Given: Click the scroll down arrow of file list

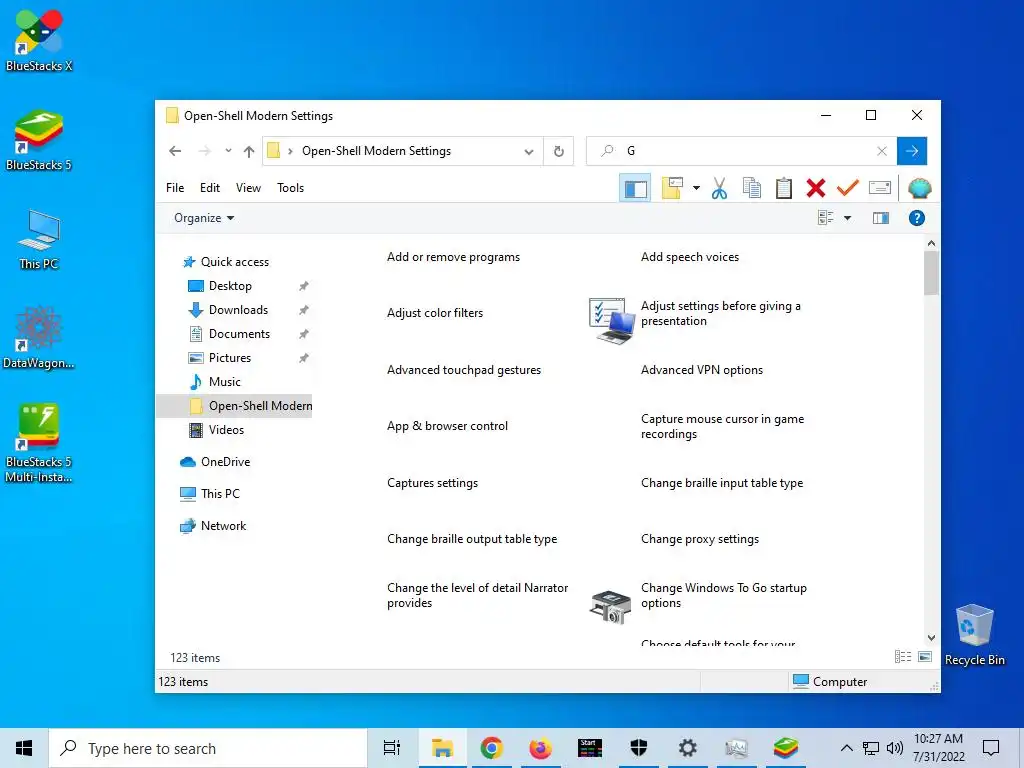Looking at the screenshot, I should [x=931, y=637].
